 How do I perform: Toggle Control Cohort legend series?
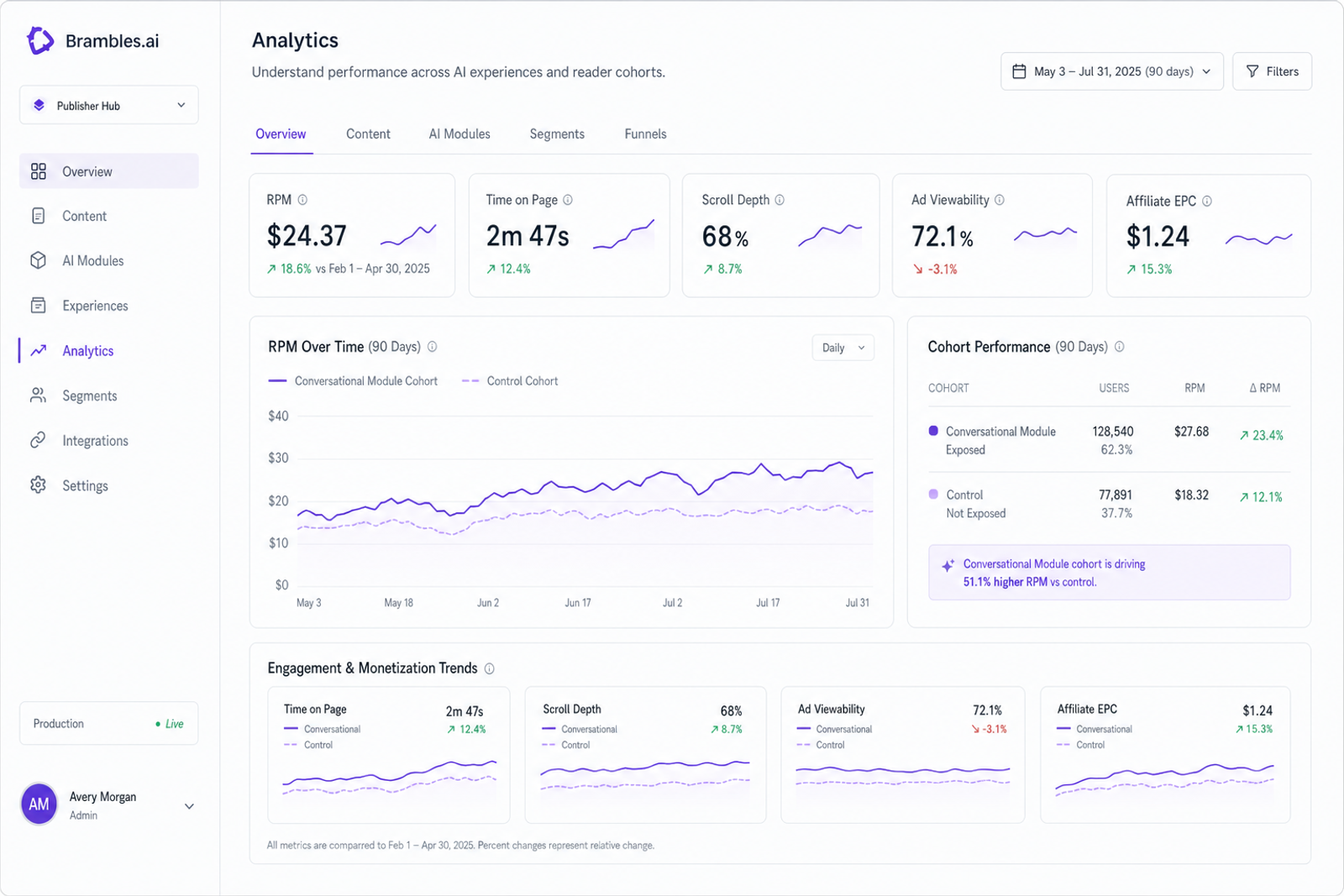pyautogui.click(x=510, y=381)
